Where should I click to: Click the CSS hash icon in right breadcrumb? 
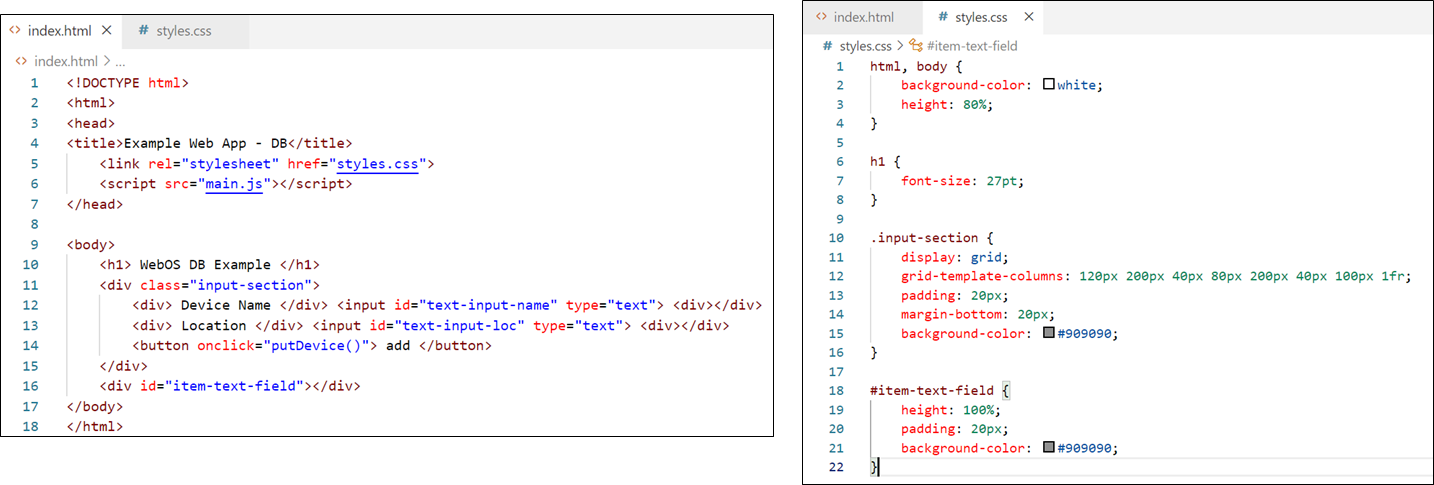pyautogui.click(x=827, y=46)
